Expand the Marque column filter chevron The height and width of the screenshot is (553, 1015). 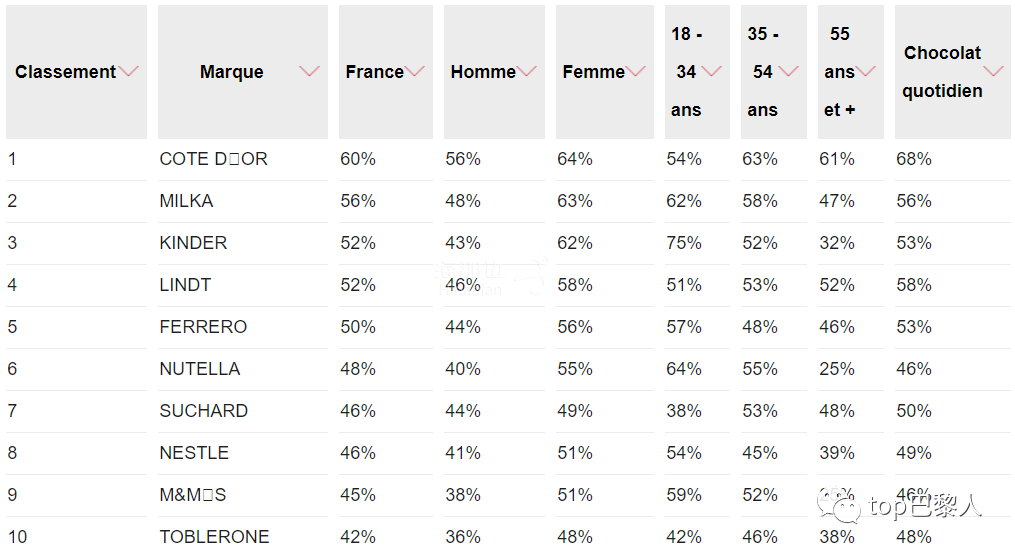coord(309,71)
